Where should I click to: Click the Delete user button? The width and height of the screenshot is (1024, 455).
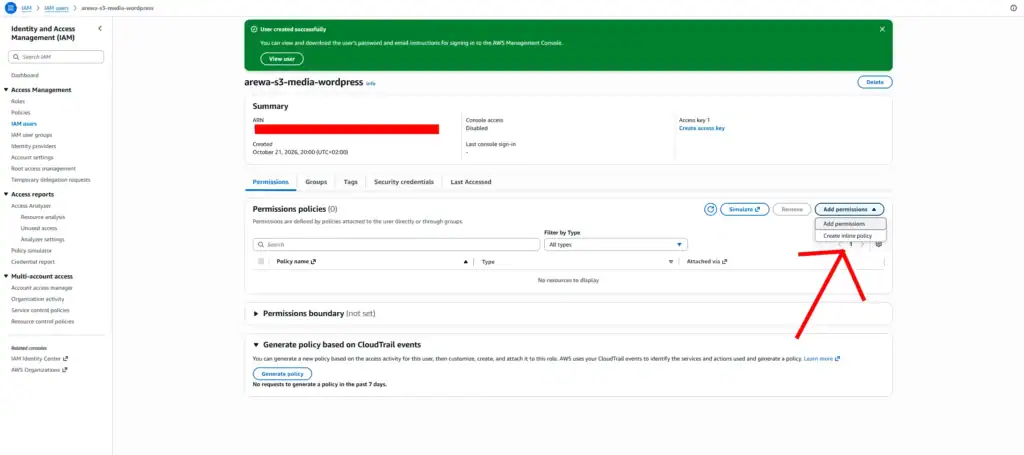tap(874, 82)
